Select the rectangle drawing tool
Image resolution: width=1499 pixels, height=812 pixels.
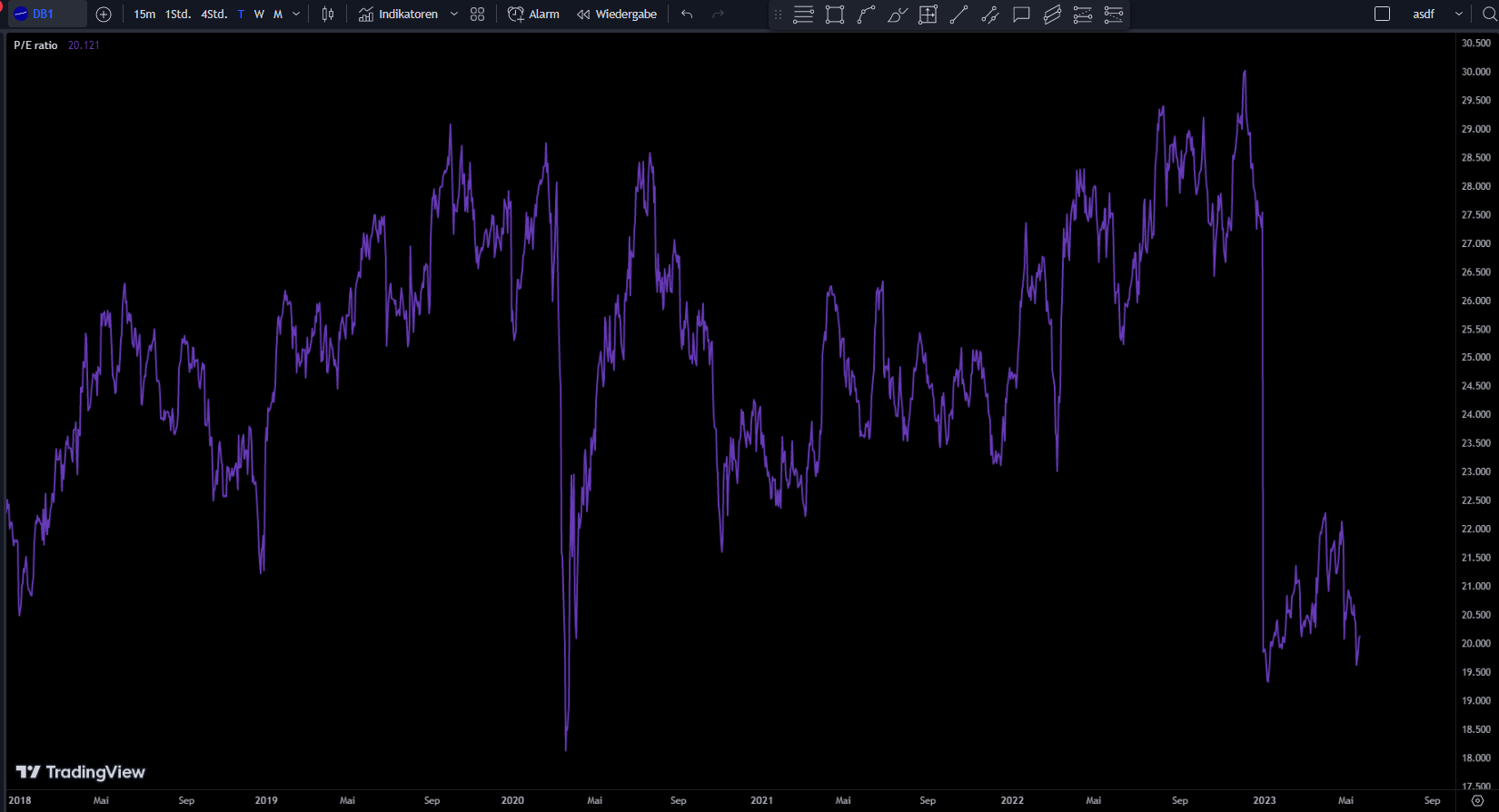coord(835,15)
